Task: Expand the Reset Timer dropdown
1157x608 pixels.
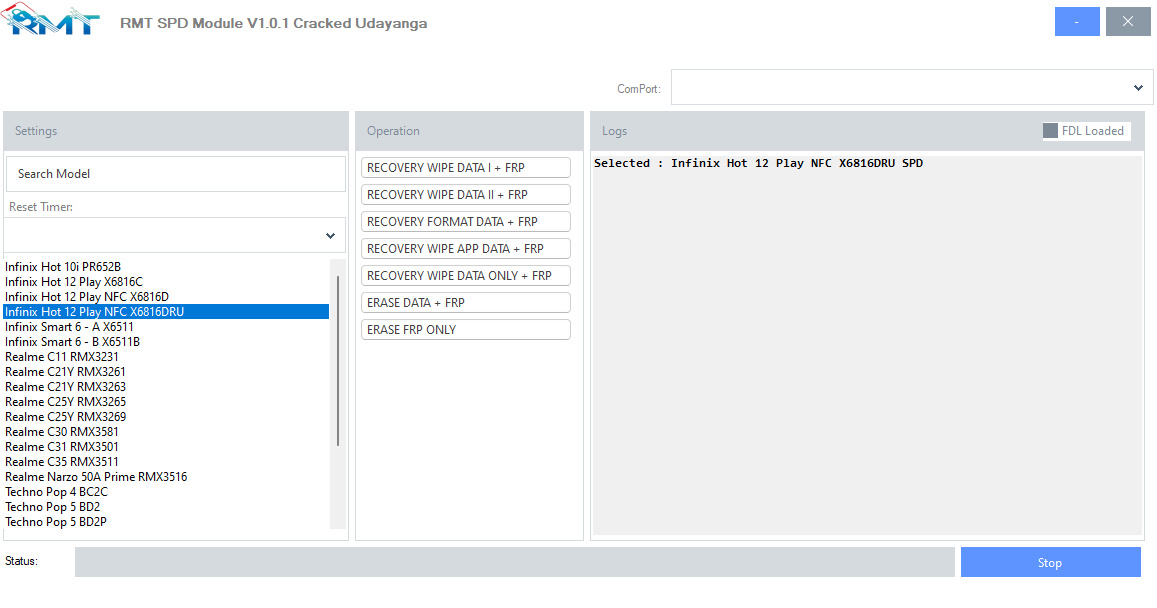Action: coord(175,235)
